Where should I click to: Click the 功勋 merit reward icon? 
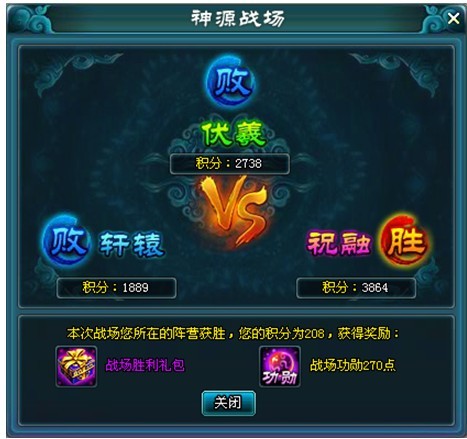(x=280, y=366)
